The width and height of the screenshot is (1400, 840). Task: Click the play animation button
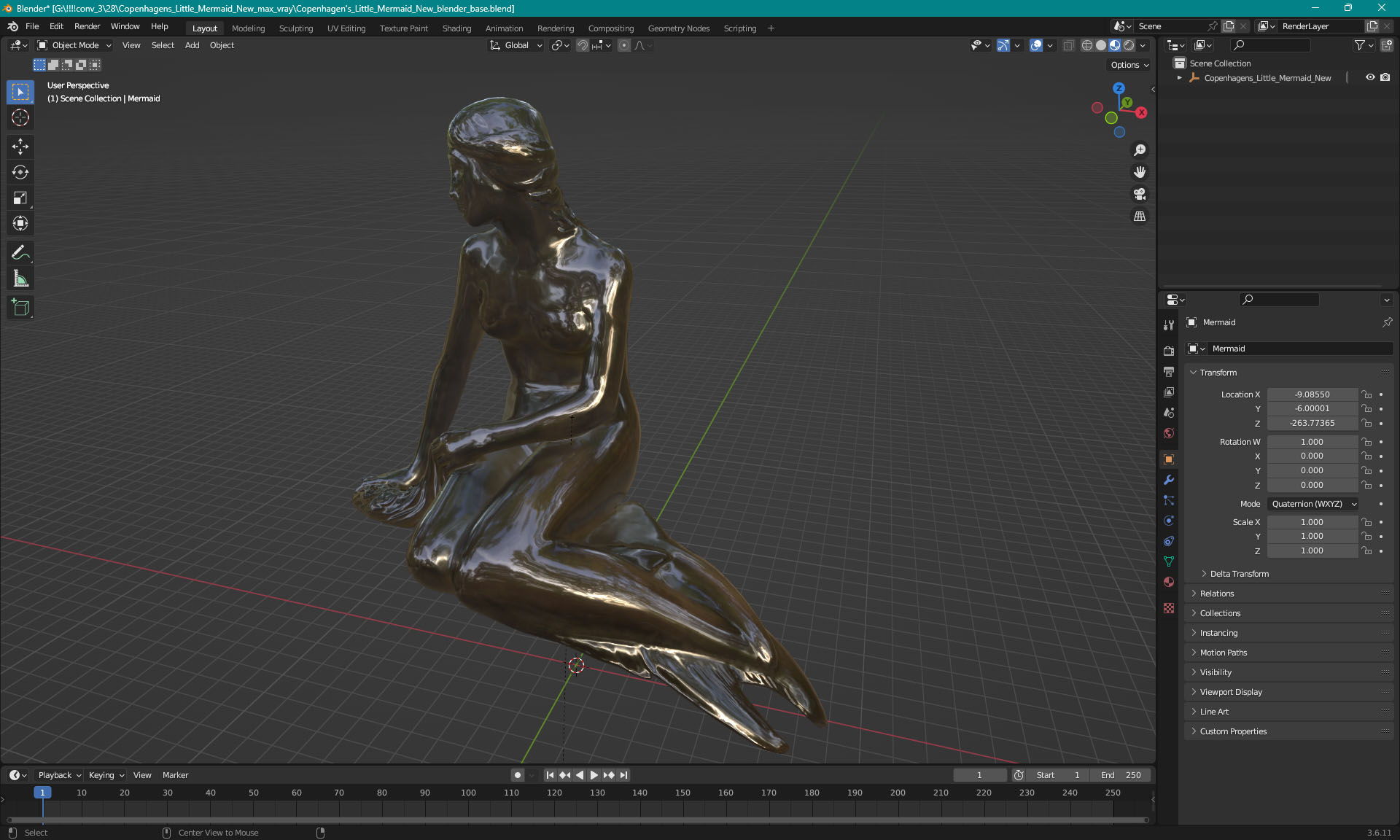594,775
